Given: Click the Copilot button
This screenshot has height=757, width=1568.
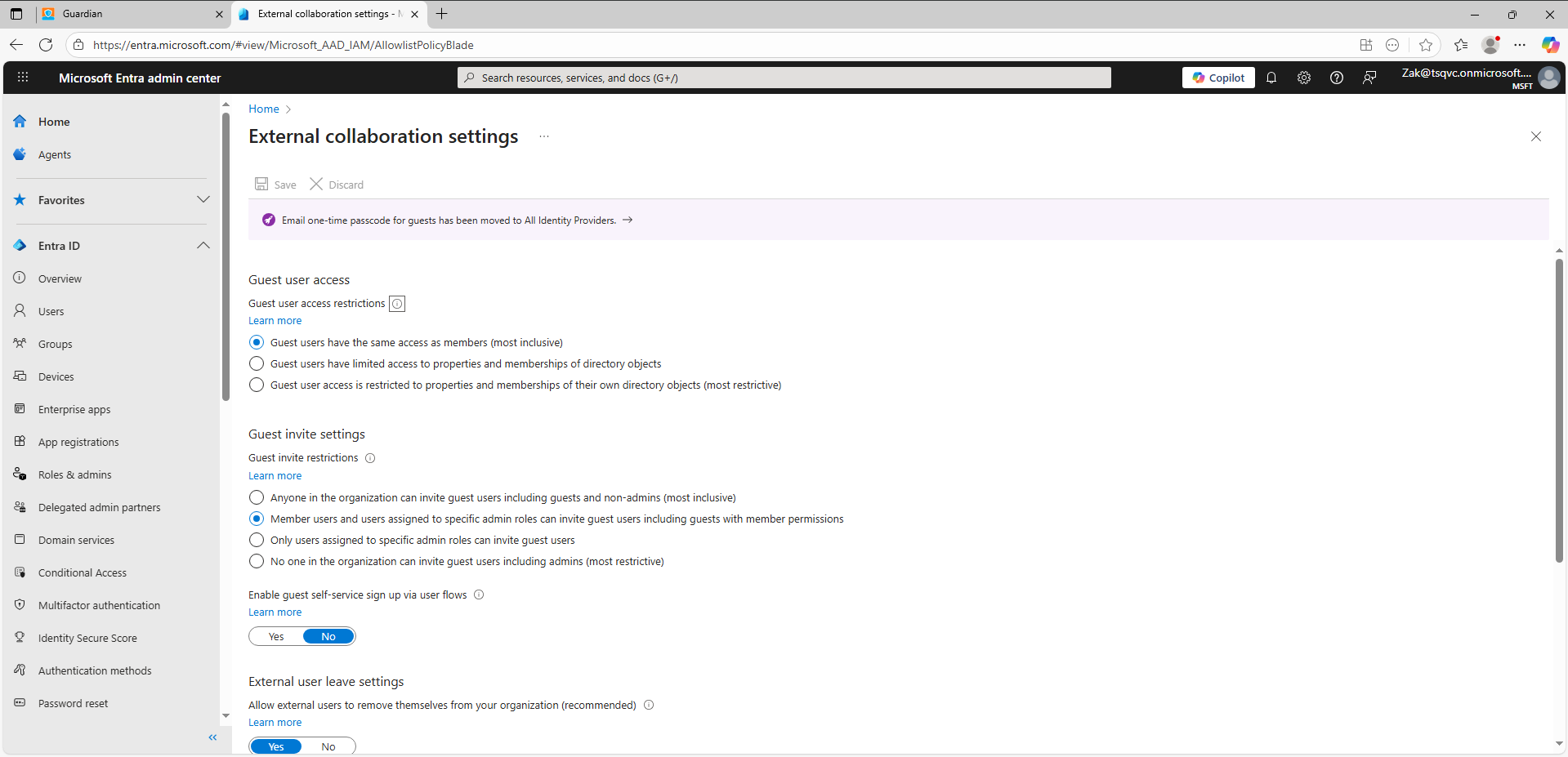Looking at the screenshot, I should 1218,78.
